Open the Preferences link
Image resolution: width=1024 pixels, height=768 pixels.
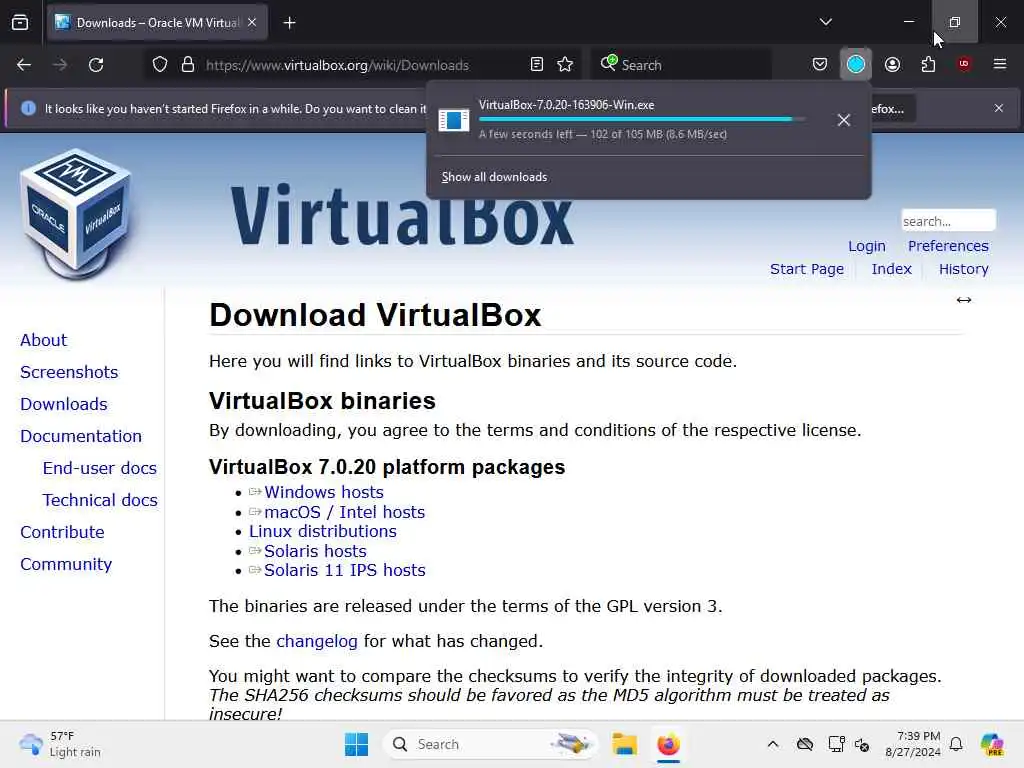point(948,246)
